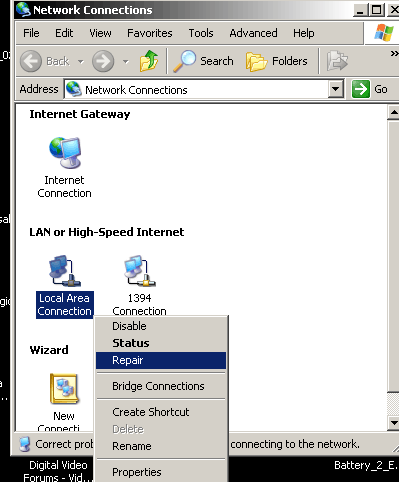Screen dimensions: 399x482
Task: Click the green Go arrow button
Action: (x=361, y=89)
